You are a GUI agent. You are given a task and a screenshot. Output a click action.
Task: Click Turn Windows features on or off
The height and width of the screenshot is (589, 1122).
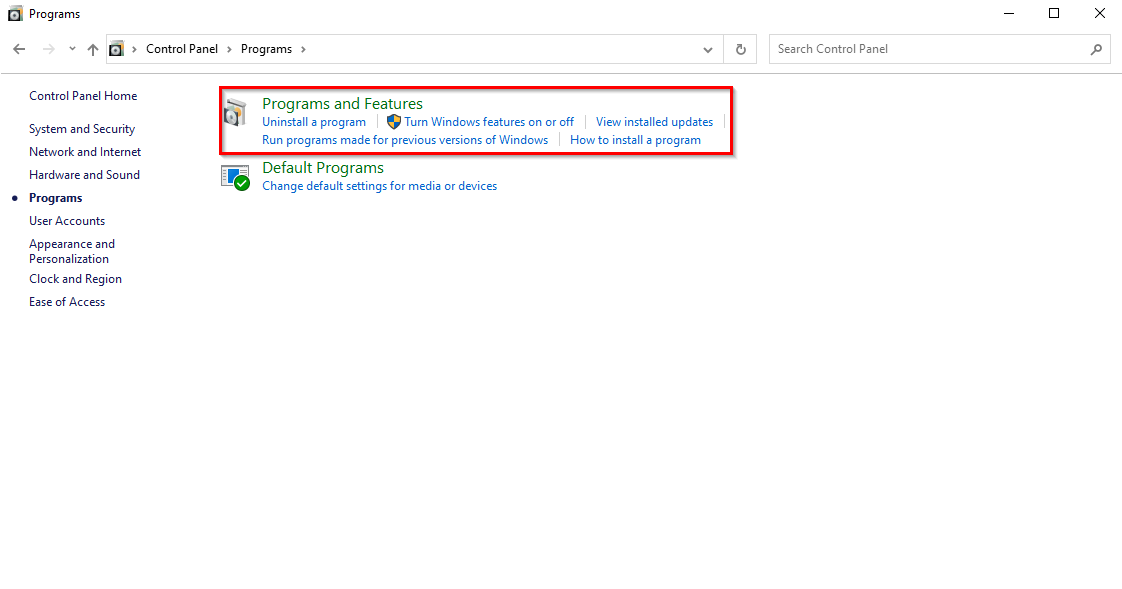point(489,122)
